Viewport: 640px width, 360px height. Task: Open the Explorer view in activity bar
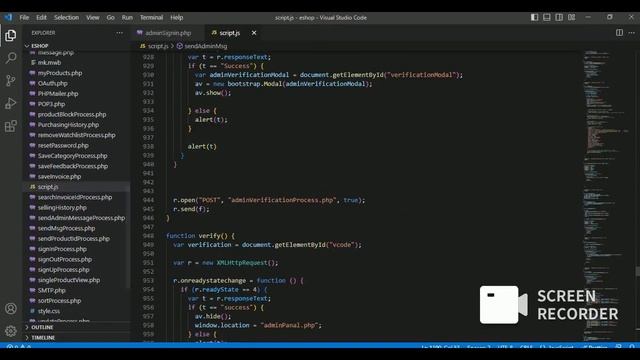point(11,36)
